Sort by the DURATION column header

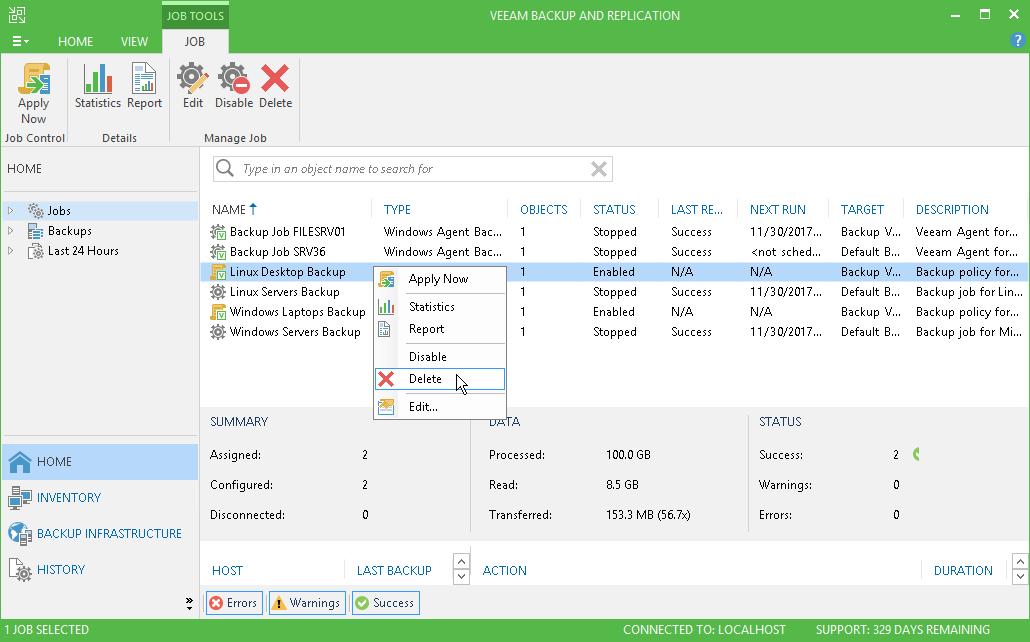[x=963, y=570]
